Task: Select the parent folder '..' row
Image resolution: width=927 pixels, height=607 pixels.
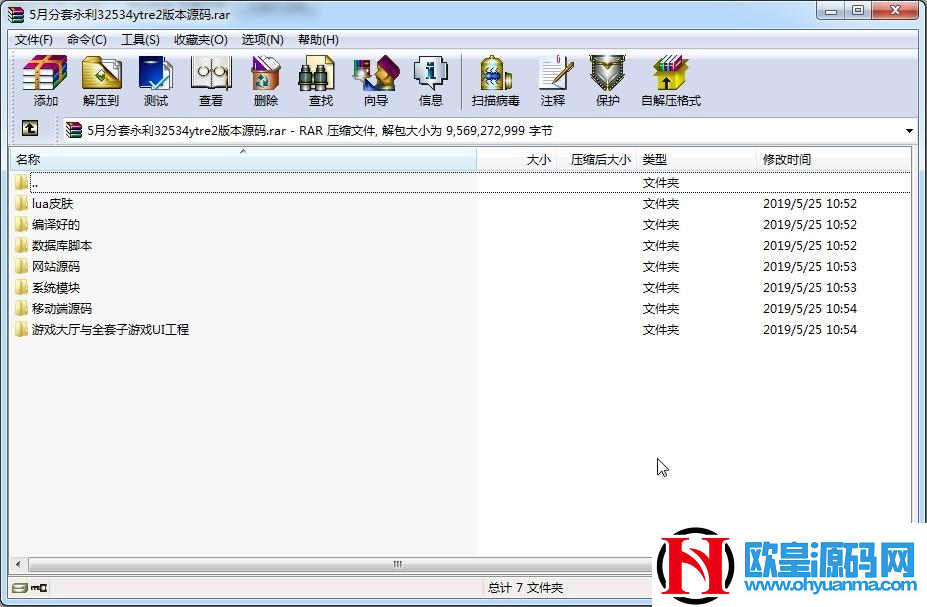Action: point(461,183)
